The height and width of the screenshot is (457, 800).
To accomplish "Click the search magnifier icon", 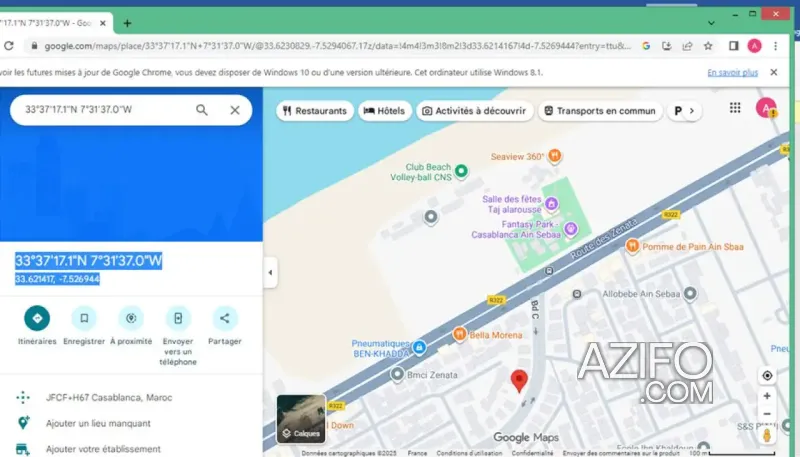I will point(202,110).
